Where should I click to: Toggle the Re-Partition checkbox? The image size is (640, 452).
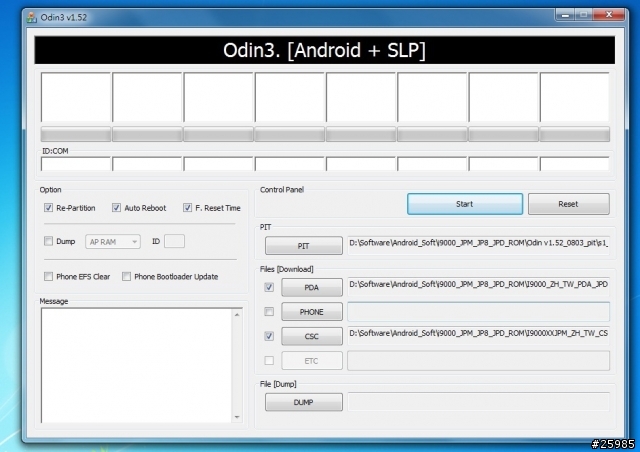pyautogui.click(x=48, y=208)
